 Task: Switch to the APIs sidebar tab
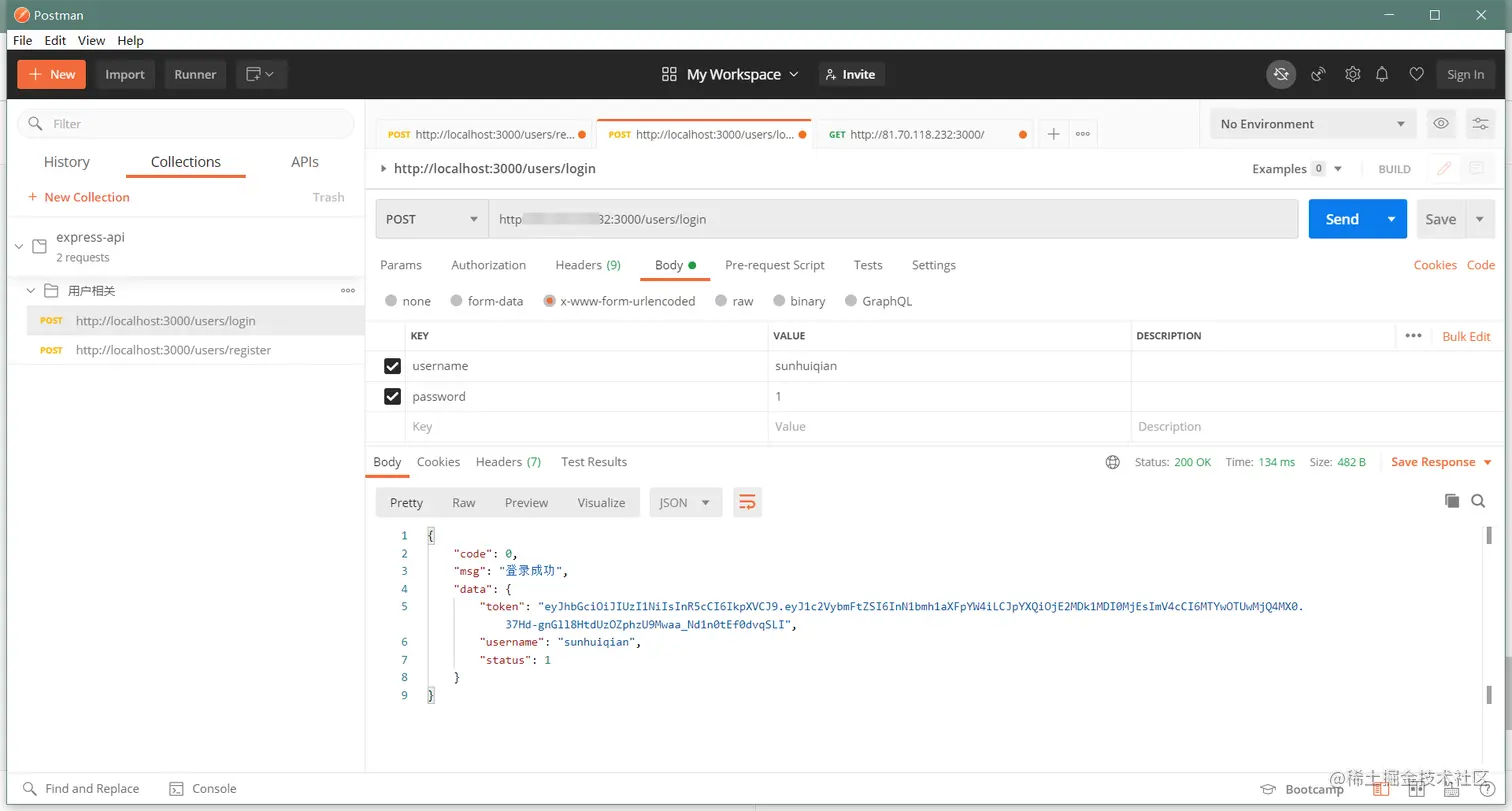click(x=305, y=162)
